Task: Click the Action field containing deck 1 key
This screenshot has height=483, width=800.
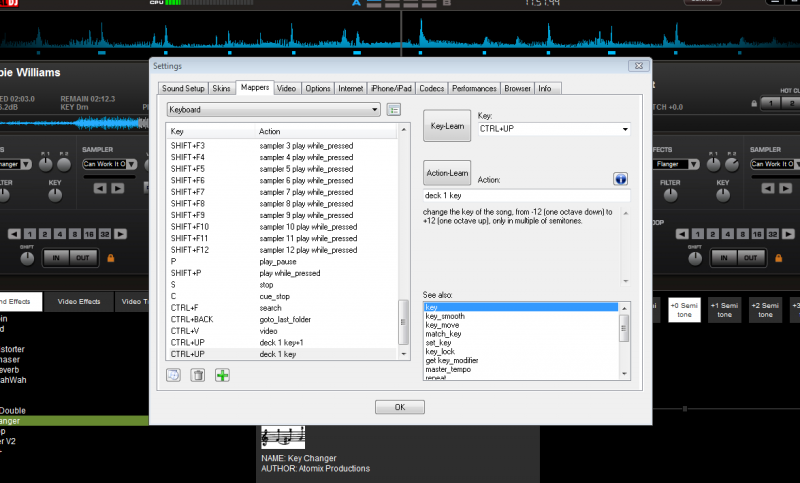Action: [x=525, y=195]
